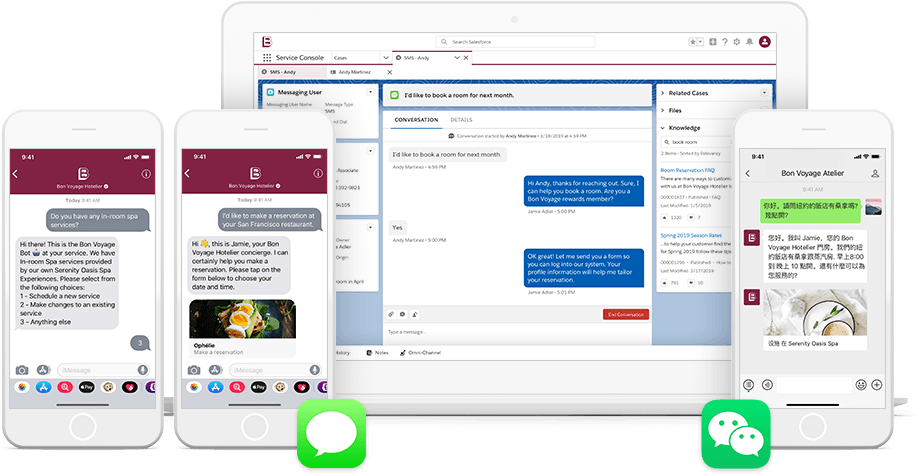Viewport: 917px width, 474px height.
Task: Tap the info icon on the leftmost phone
Action: [146, 174]
